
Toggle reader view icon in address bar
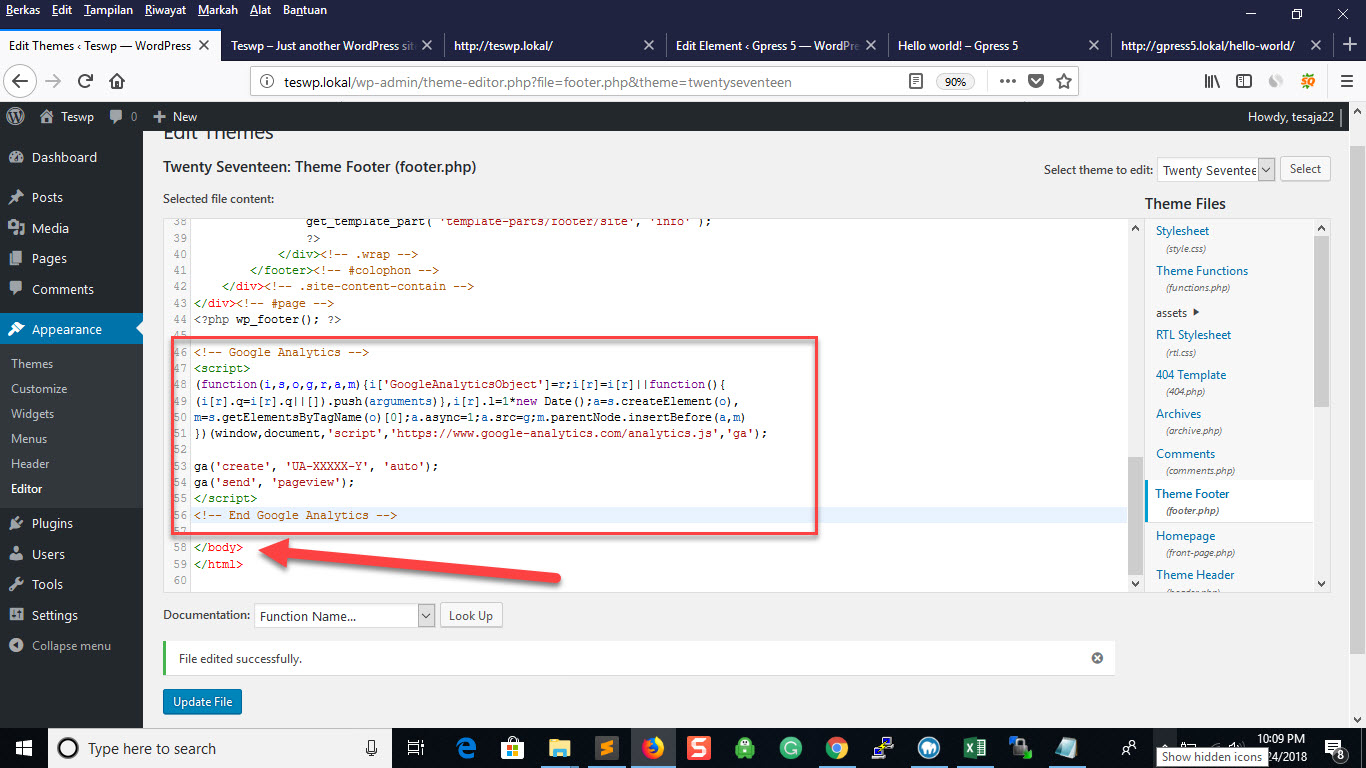click(x=915, y=81)
